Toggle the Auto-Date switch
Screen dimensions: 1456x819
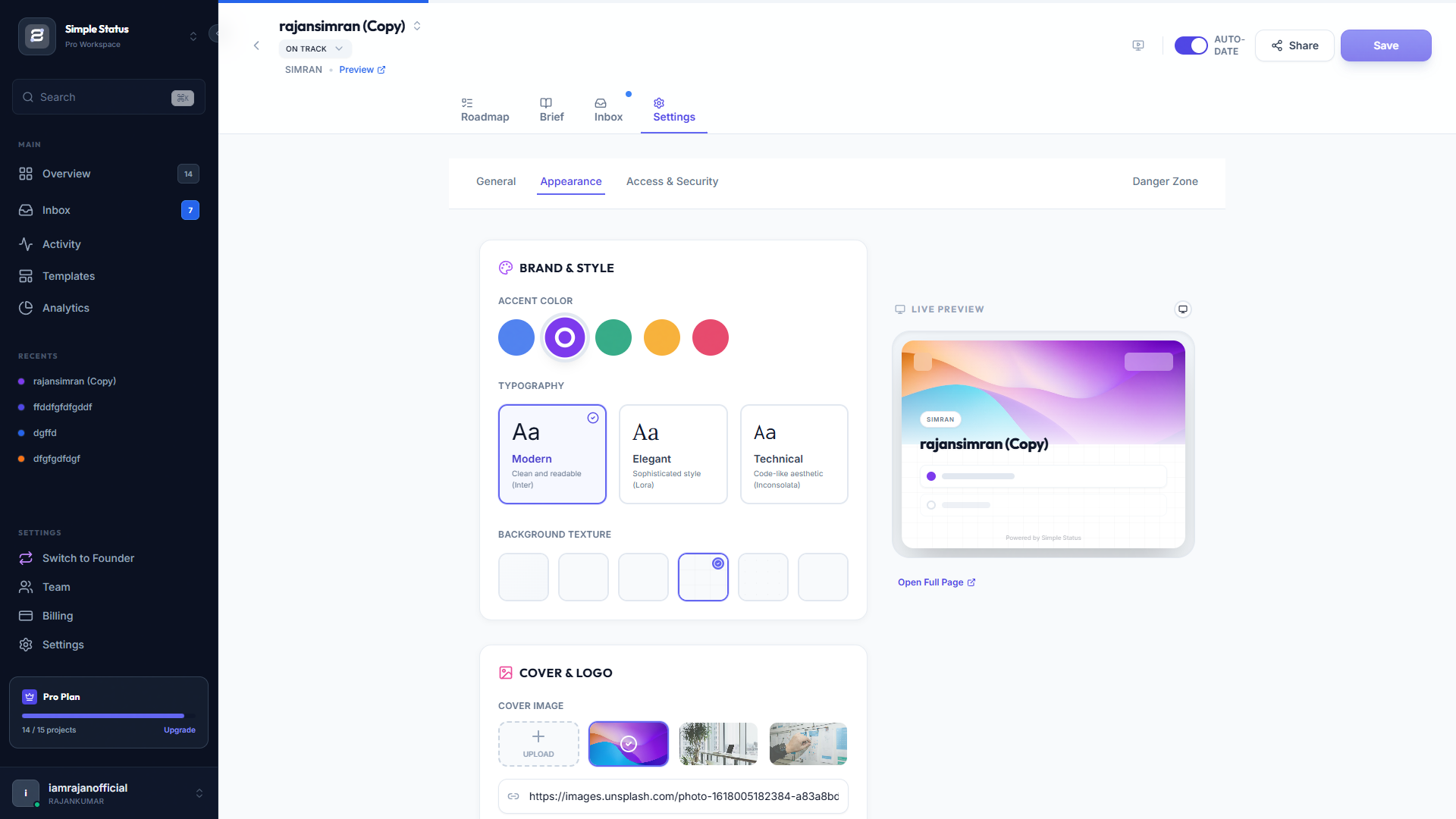1191,45
